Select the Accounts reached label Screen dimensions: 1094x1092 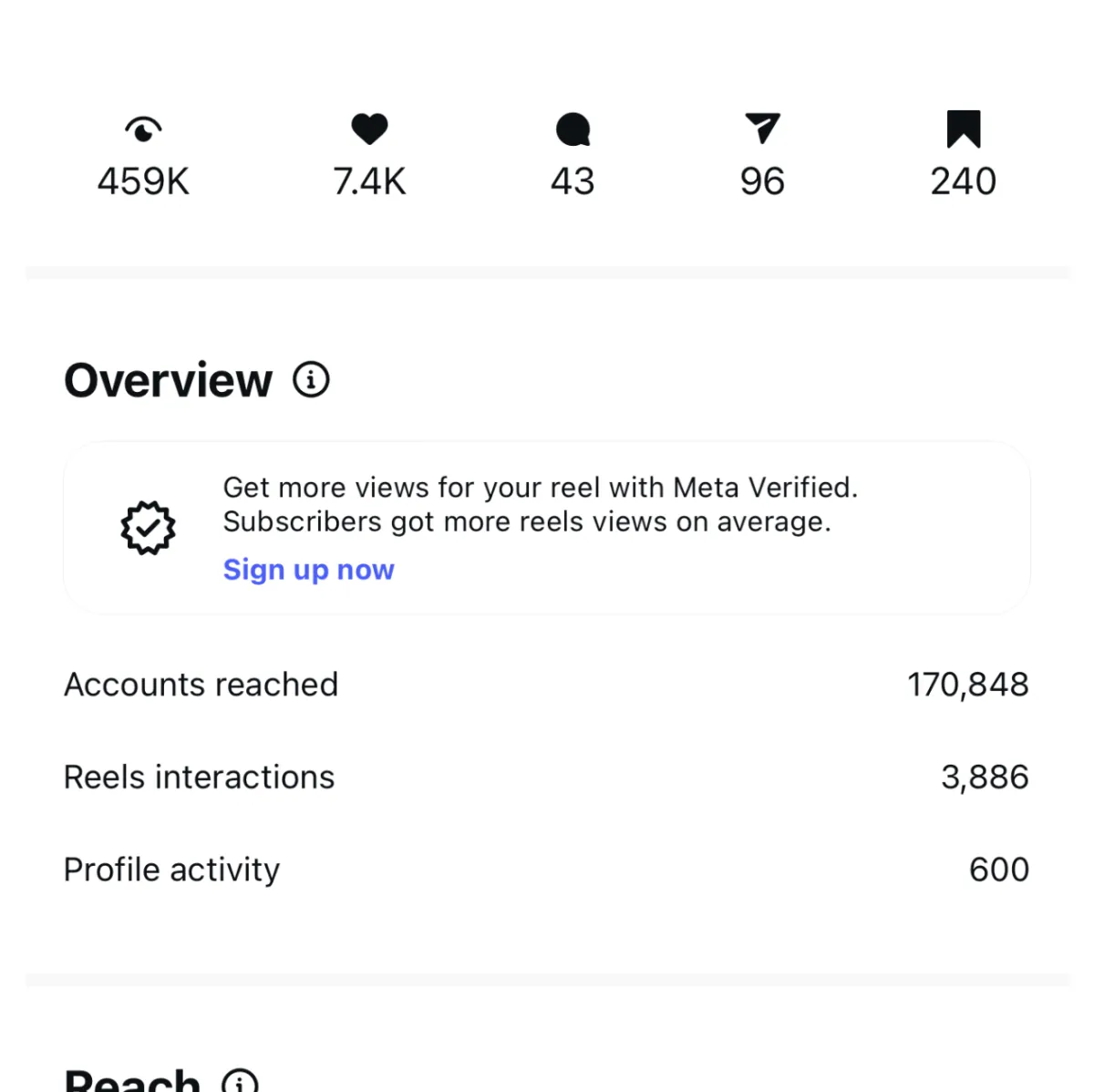(x=201, y=685)
